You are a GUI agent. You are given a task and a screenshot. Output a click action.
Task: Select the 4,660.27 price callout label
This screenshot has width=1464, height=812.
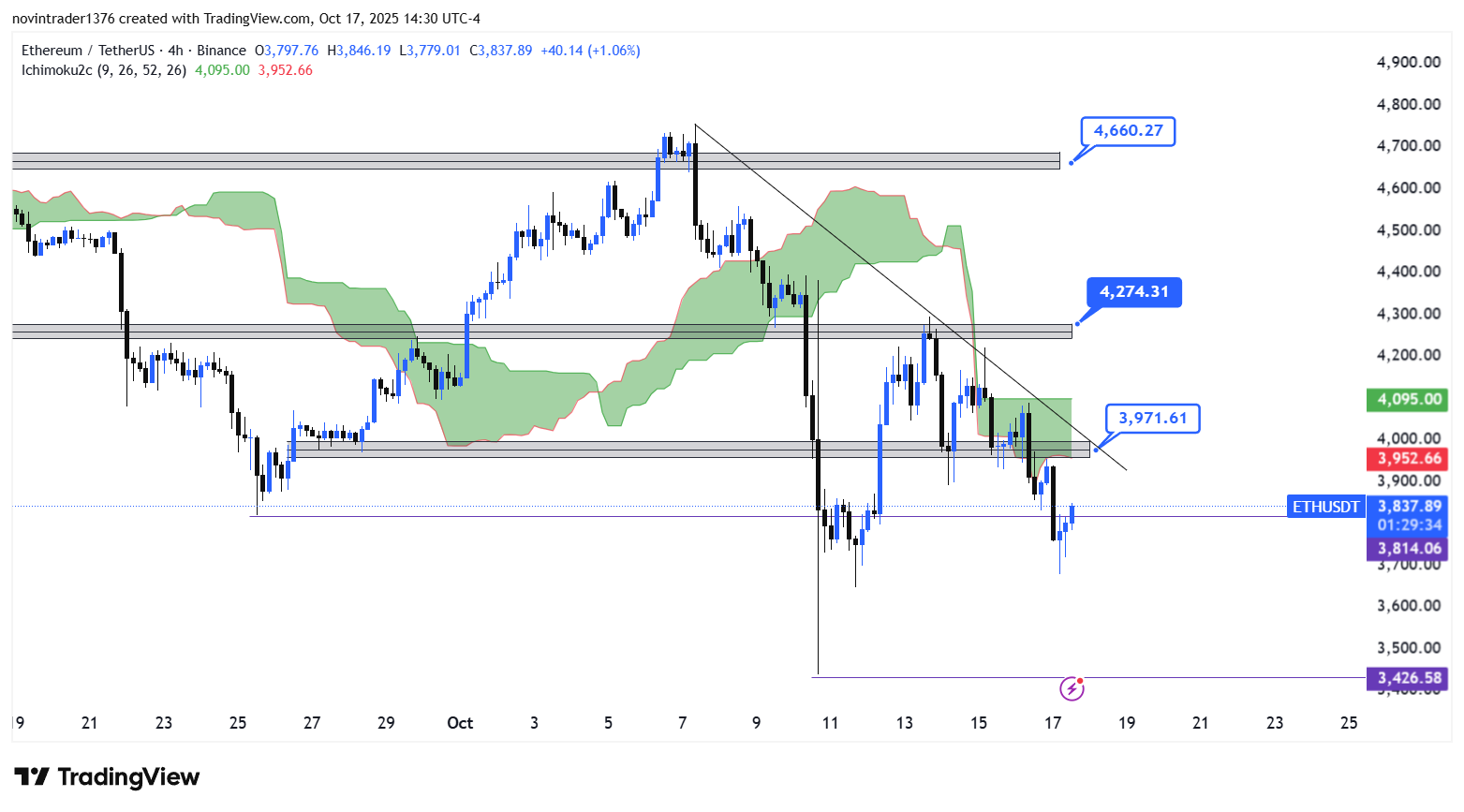pos(1128,131)
